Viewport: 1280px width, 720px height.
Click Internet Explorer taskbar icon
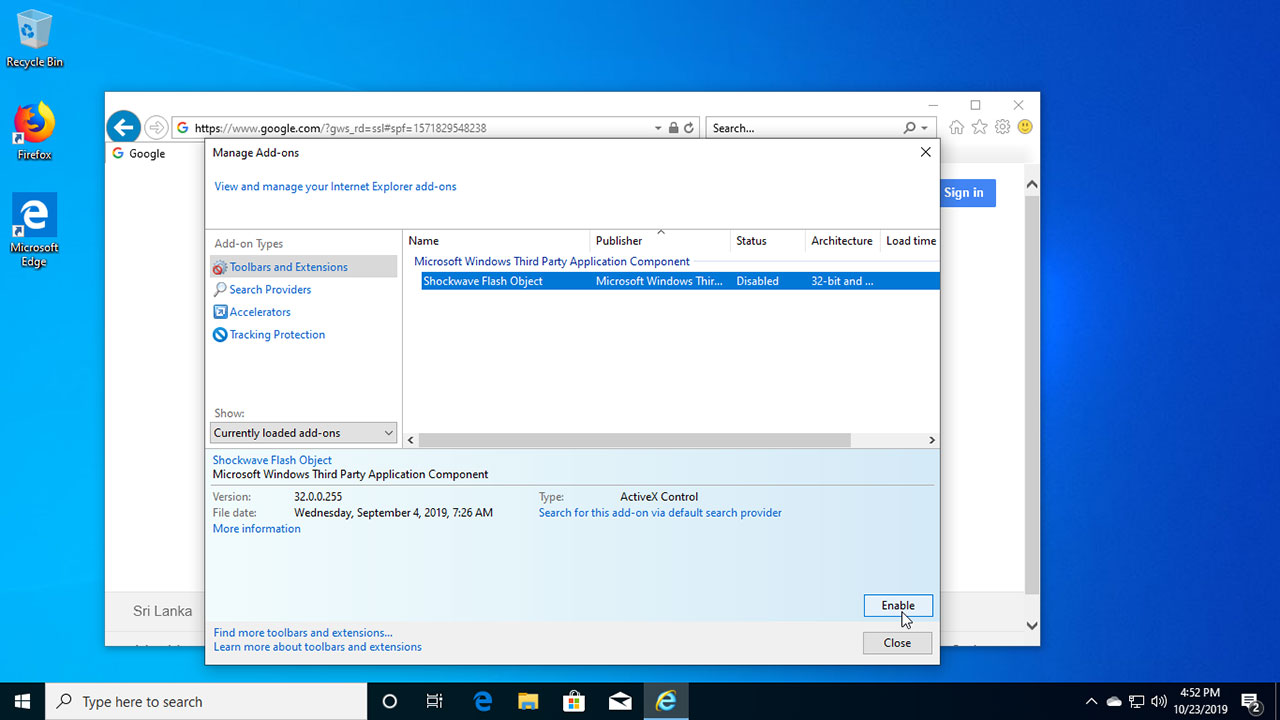pyautogui.click(x=666, y=701)
